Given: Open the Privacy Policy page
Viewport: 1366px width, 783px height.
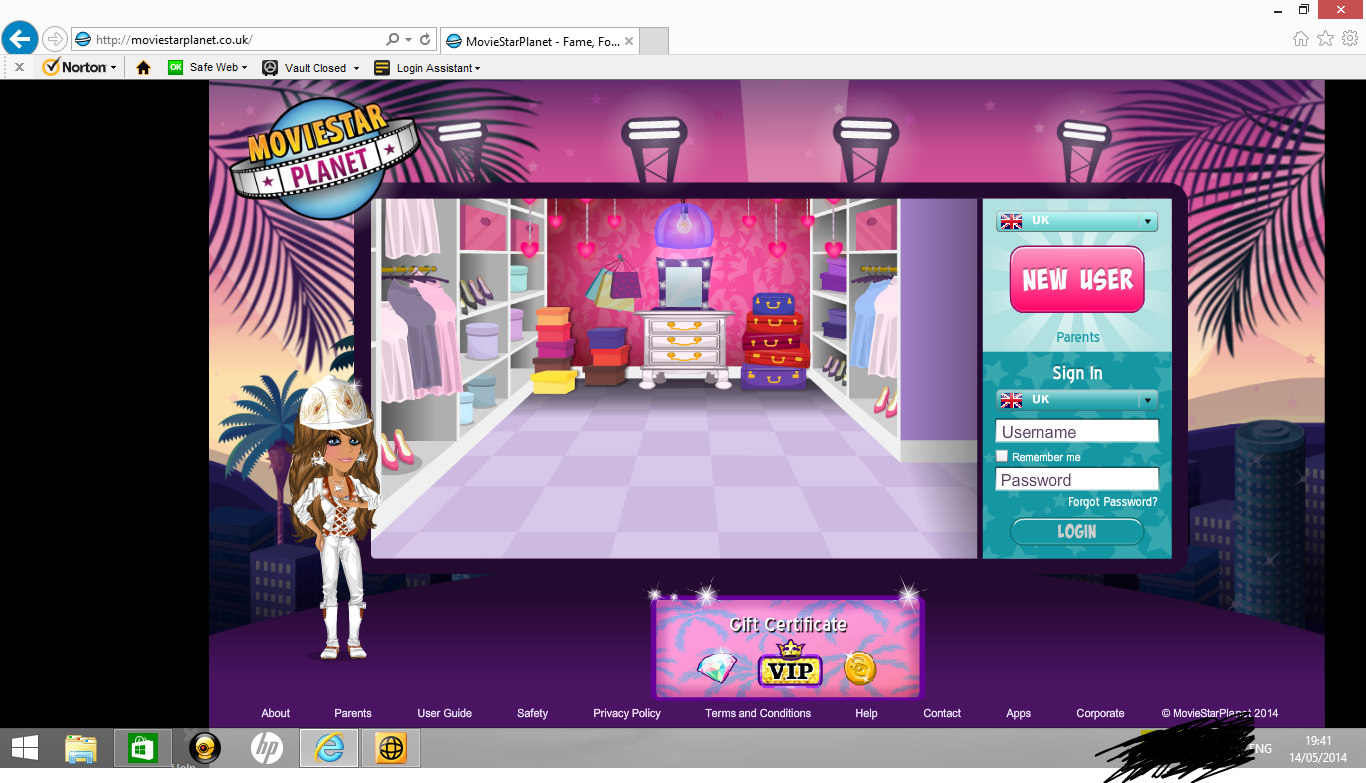Looking at the screenshot, I should click(x=626, y=713).
